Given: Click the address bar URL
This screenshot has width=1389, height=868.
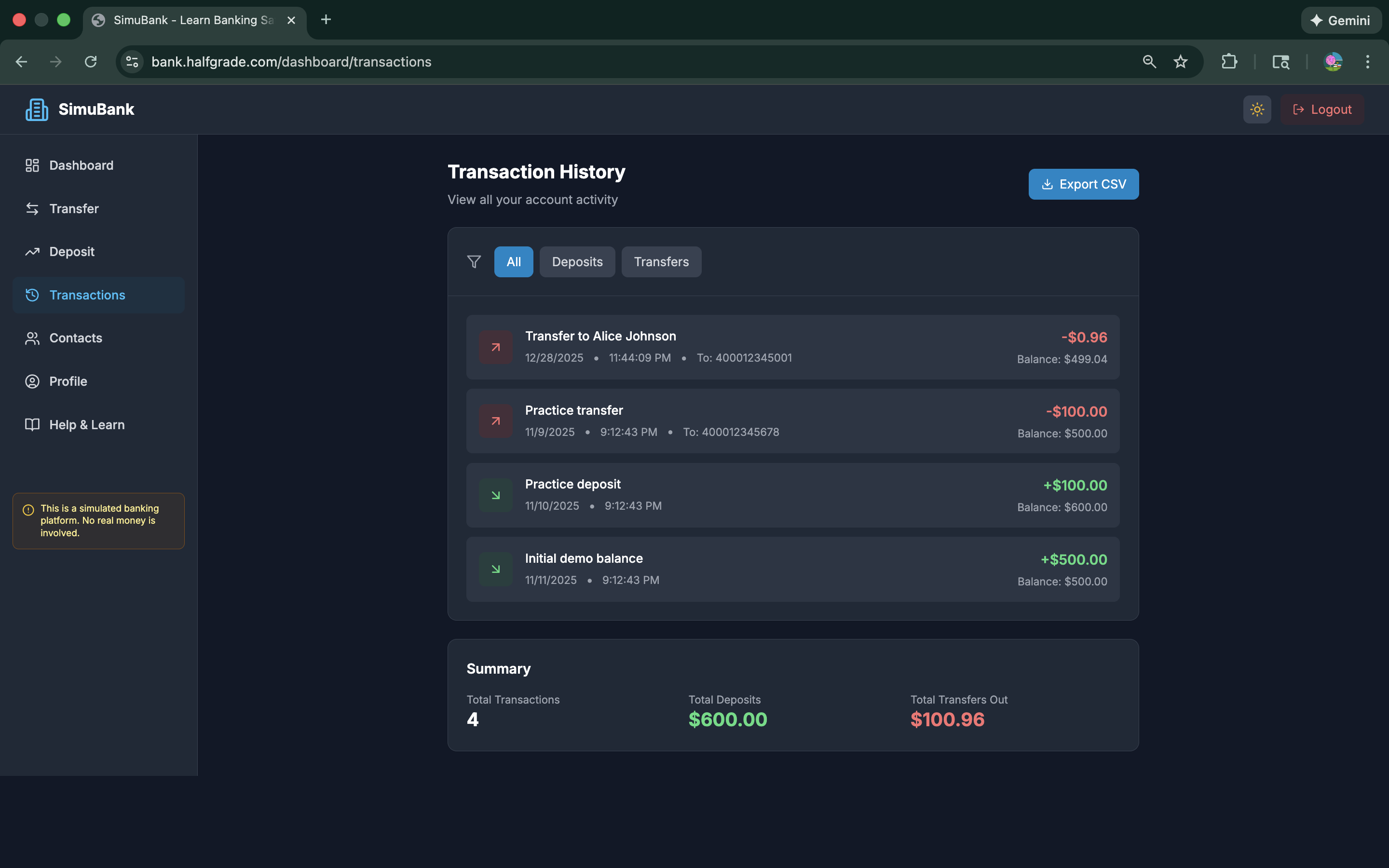Looking at the screenshot, I should point(292,61).
